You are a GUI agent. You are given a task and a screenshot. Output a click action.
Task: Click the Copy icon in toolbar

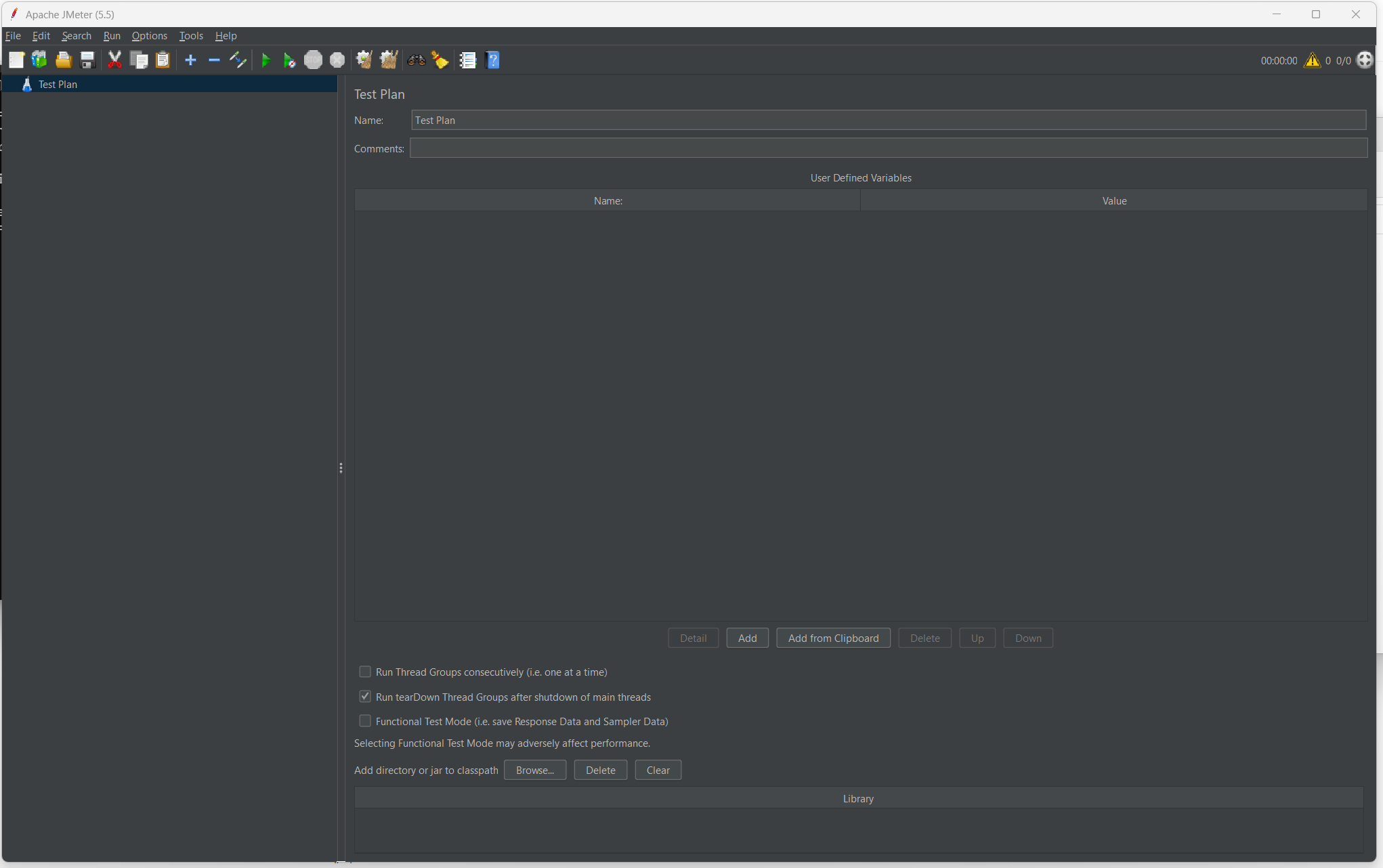click(x=139, y=60)
